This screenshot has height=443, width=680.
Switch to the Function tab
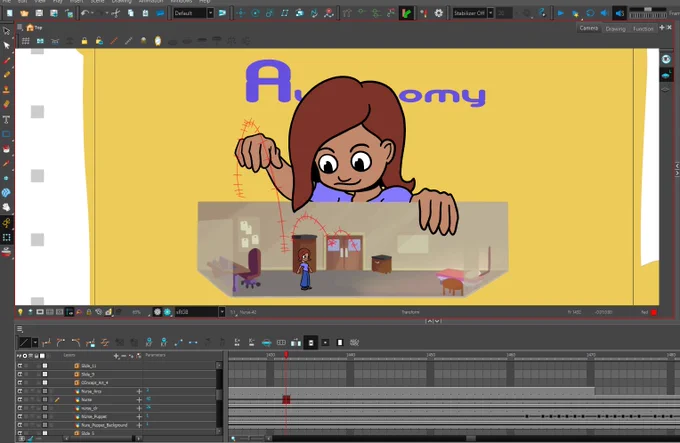643,29
